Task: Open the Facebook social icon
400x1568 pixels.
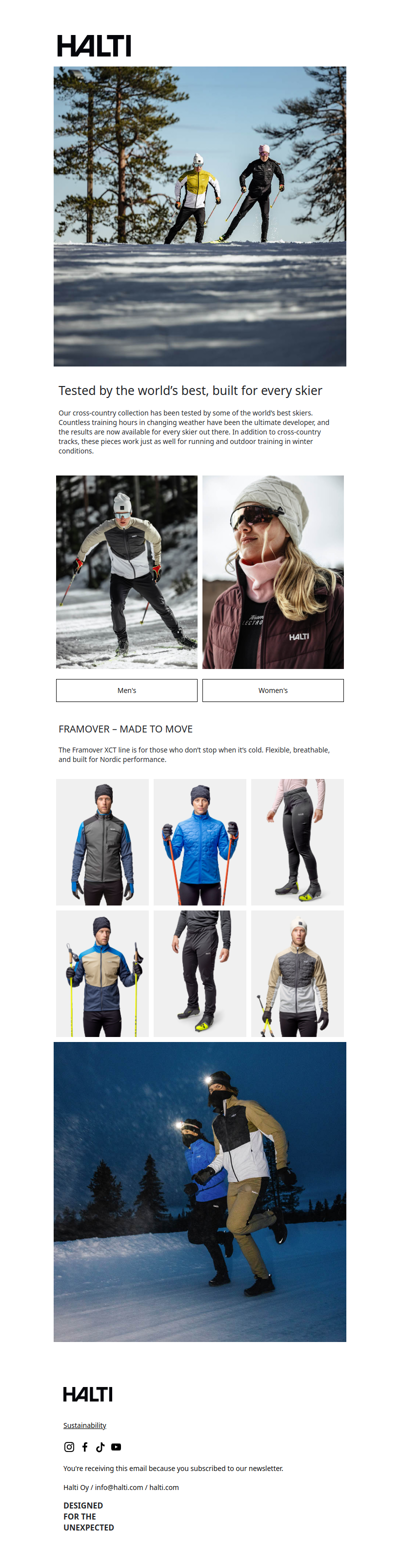Action: (x=85, y=1447)
